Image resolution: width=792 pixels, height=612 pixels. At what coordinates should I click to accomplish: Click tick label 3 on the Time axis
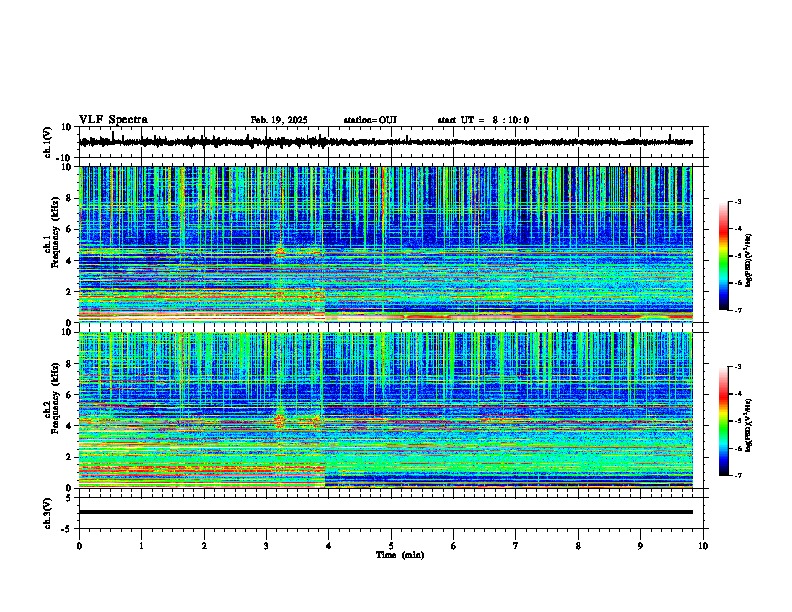[x=266, y=546]
